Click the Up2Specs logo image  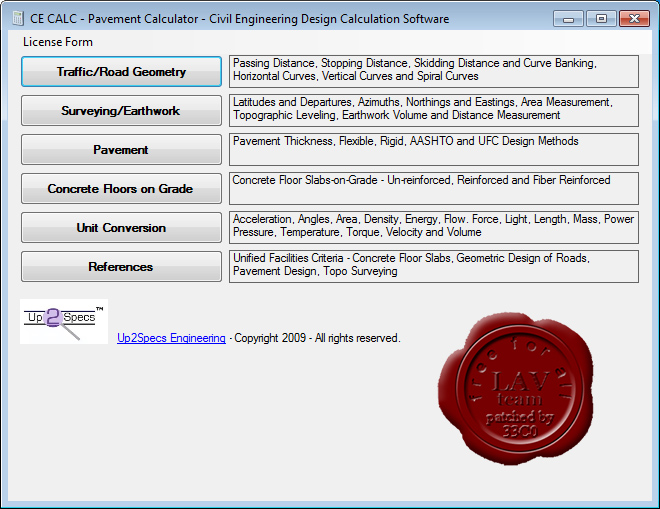click(64, 322)
